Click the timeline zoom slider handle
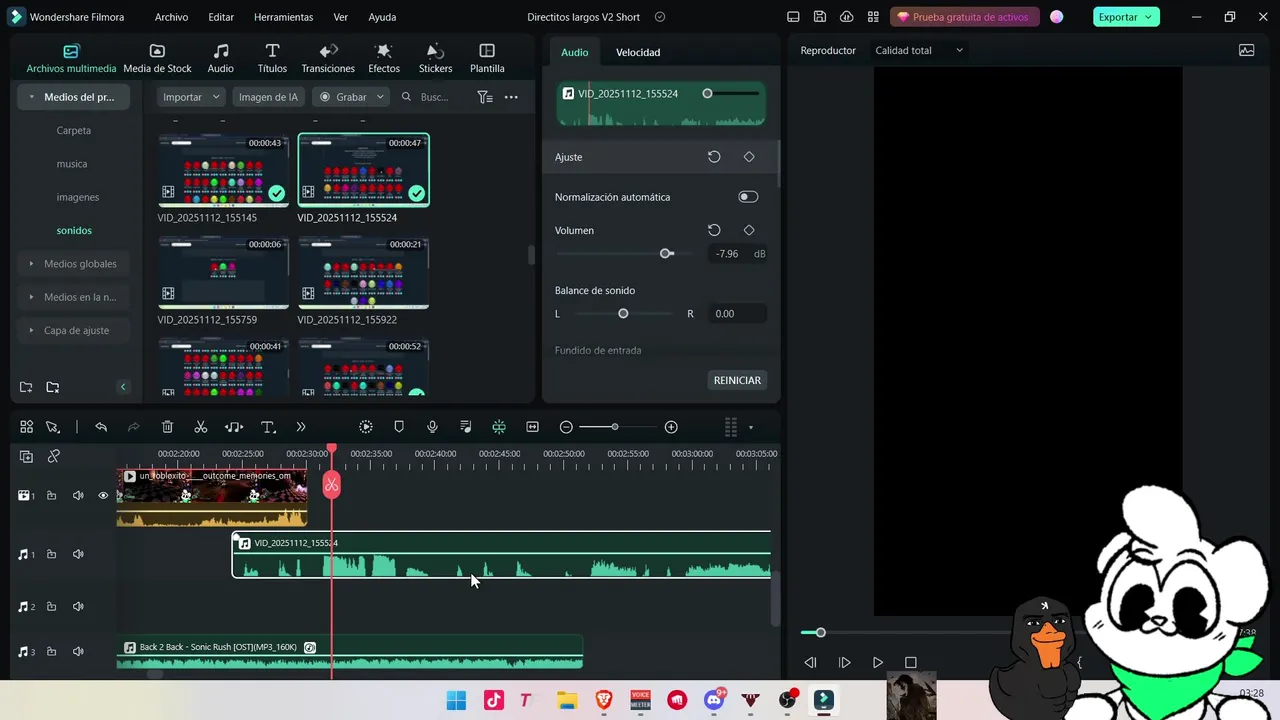 pyautogui.click(x=615, y=427)
